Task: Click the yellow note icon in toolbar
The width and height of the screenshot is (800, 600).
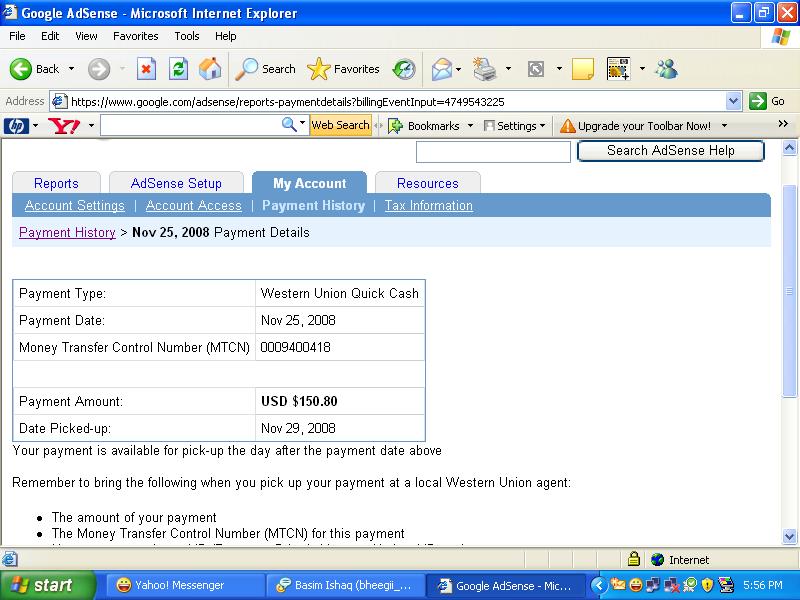Action: 583,69
